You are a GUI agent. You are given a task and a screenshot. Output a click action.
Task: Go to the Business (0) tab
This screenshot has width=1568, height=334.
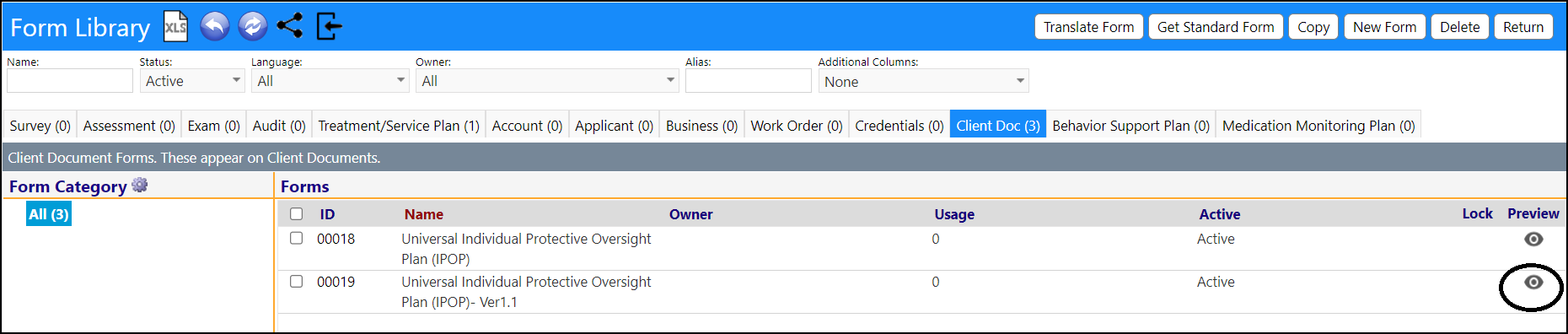coord(701,126)
